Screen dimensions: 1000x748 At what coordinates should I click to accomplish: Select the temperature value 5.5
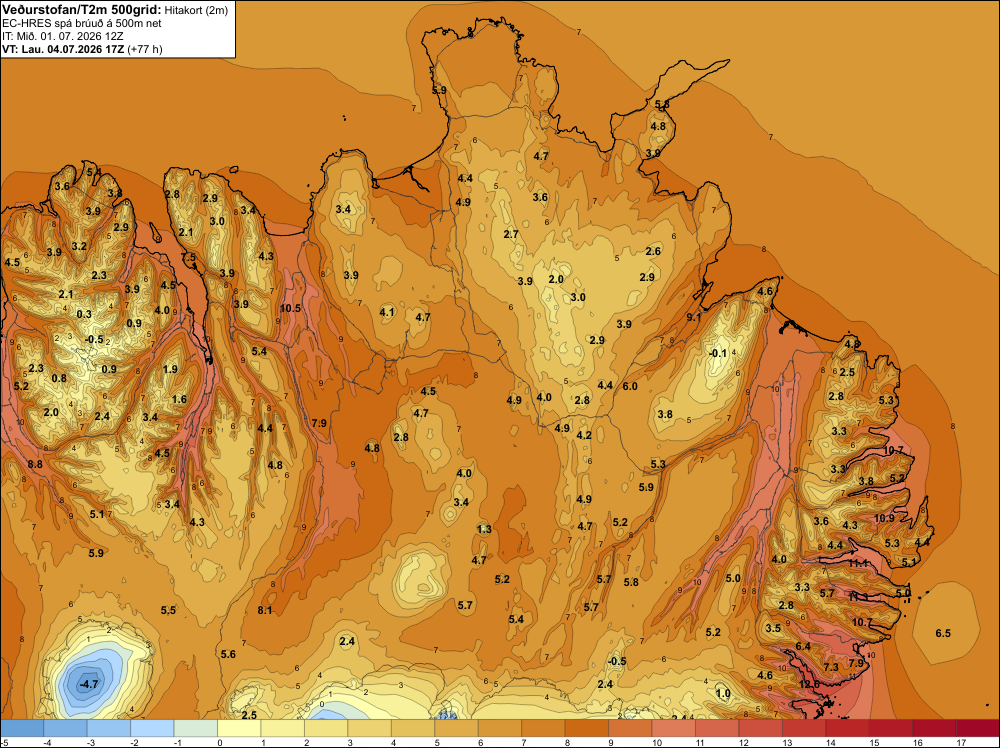pyautogui.click(x=168, y=610)
